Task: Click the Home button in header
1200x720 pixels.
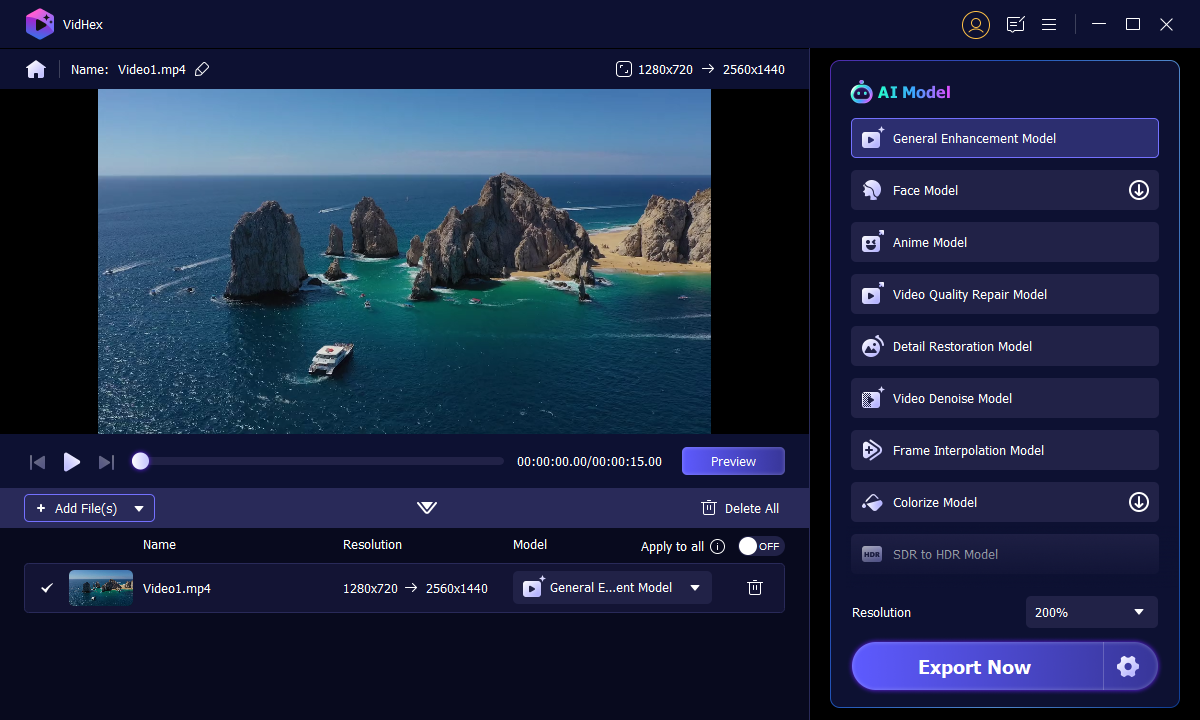Action: pos(36,69)
